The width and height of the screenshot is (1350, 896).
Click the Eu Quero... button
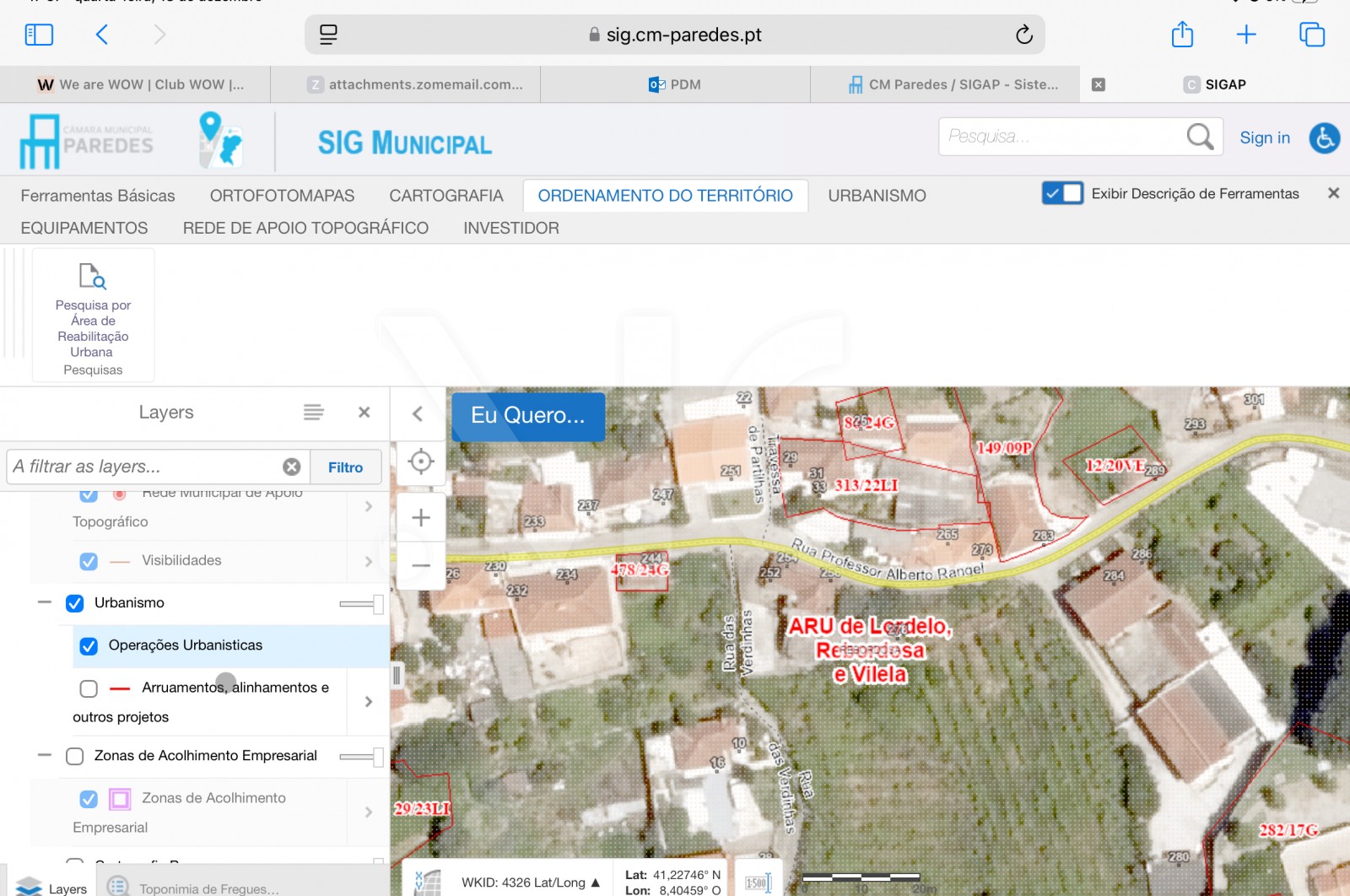[527, 416]
